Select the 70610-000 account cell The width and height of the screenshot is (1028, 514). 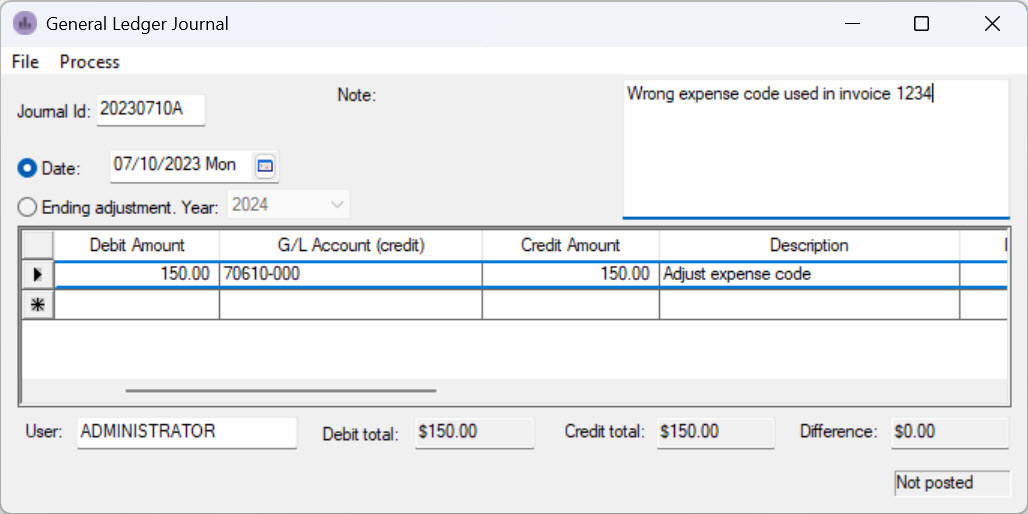(350, 274)
